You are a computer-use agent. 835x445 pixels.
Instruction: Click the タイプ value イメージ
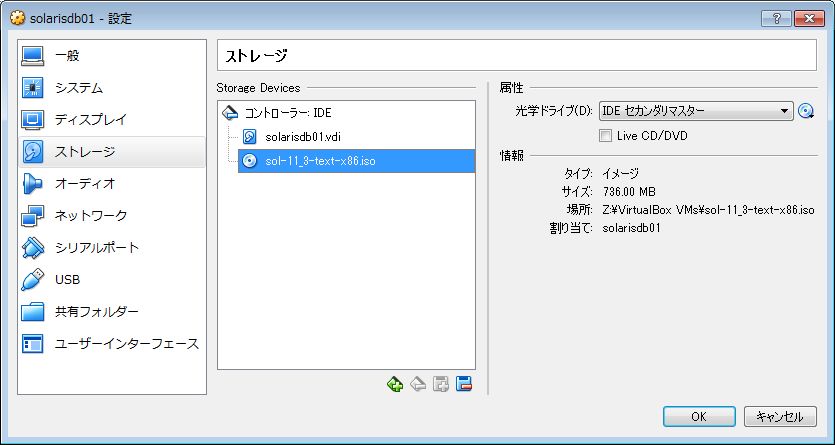[x=620, y=173]
